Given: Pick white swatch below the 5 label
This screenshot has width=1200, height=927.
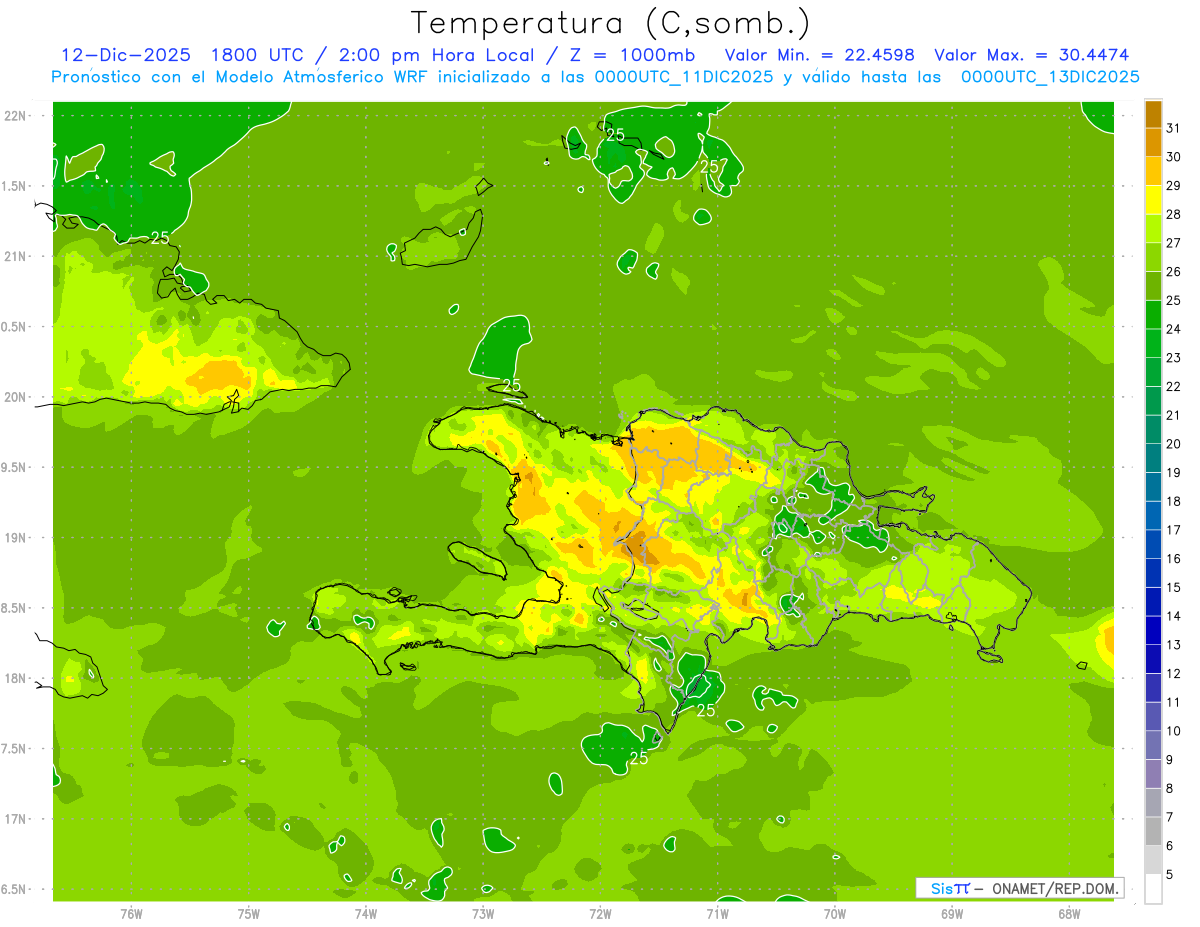Looking at the screenshot, I should [1153, 889].
